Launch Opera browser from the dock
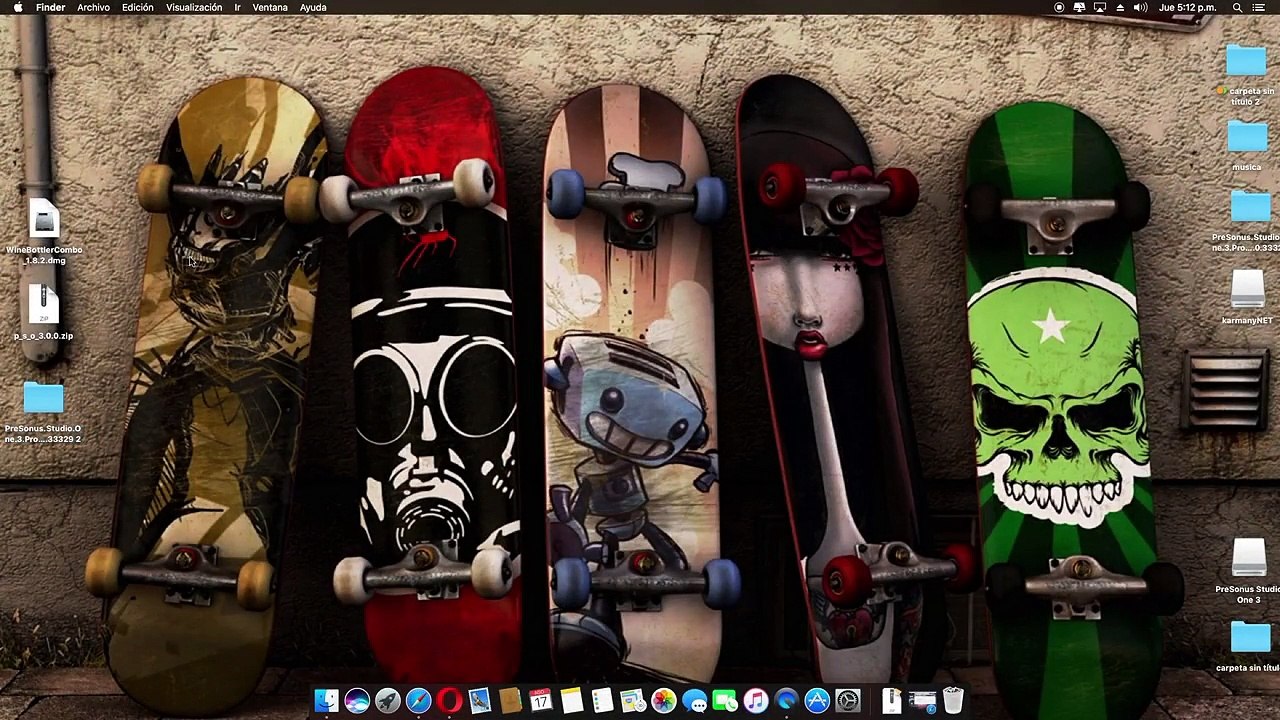The image size is (1280, 720). coord(449,701)
